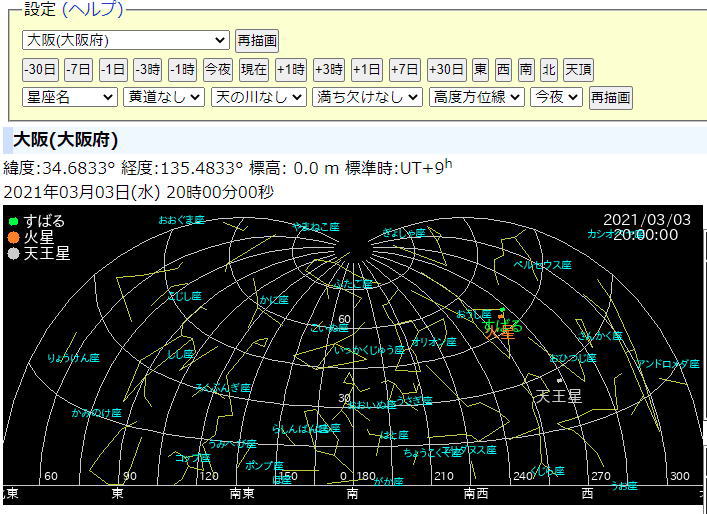Open the 星座名 display dropdown
This screenshot has height=514, width=707.
69,97
